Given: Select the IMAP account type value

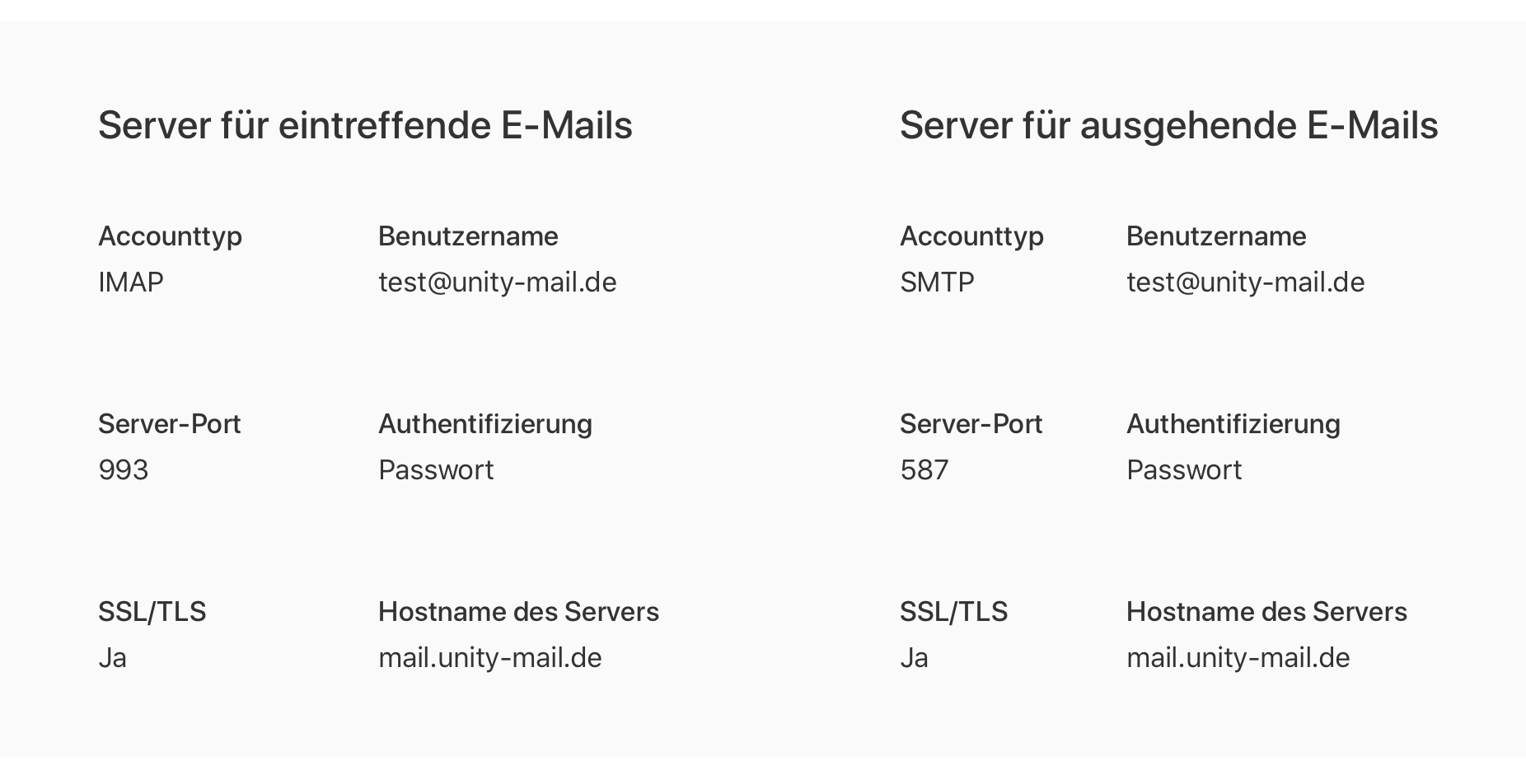Looking at the screenshot, I should (131, 282).
